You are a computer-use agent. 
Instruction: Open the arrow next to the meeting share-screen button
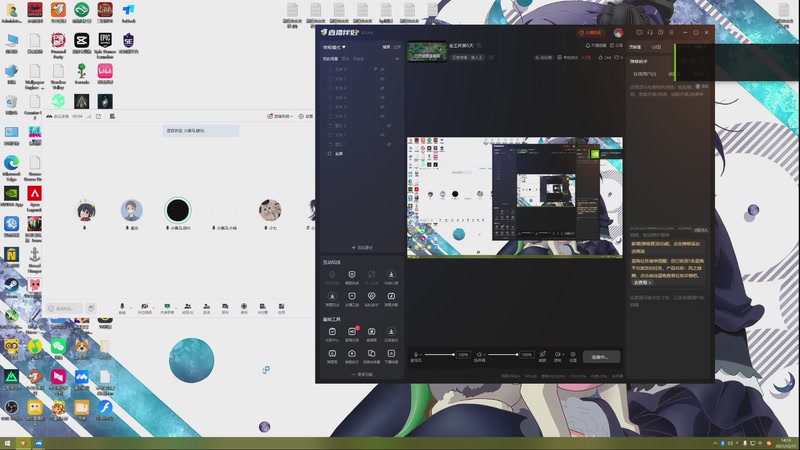coord(175,307)
